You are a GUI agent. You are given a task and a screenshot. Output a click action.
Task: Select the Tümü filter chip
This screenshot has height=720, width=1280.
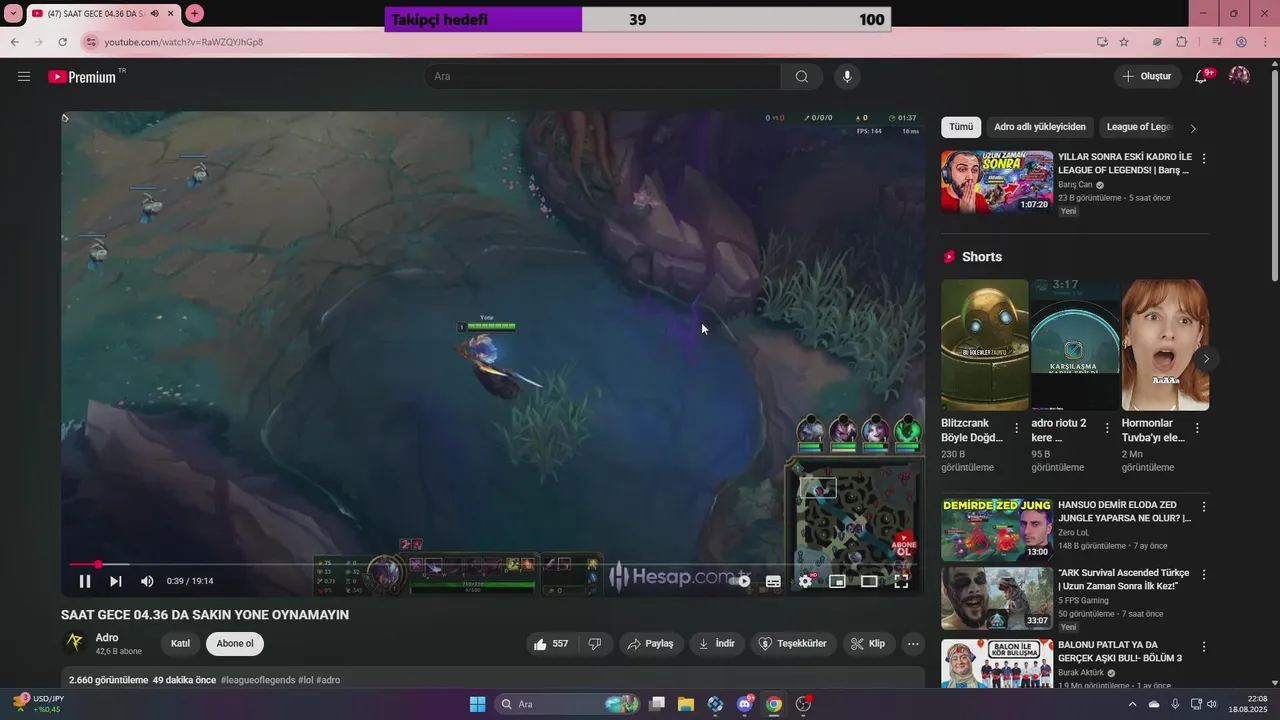[x=961, y=127]
